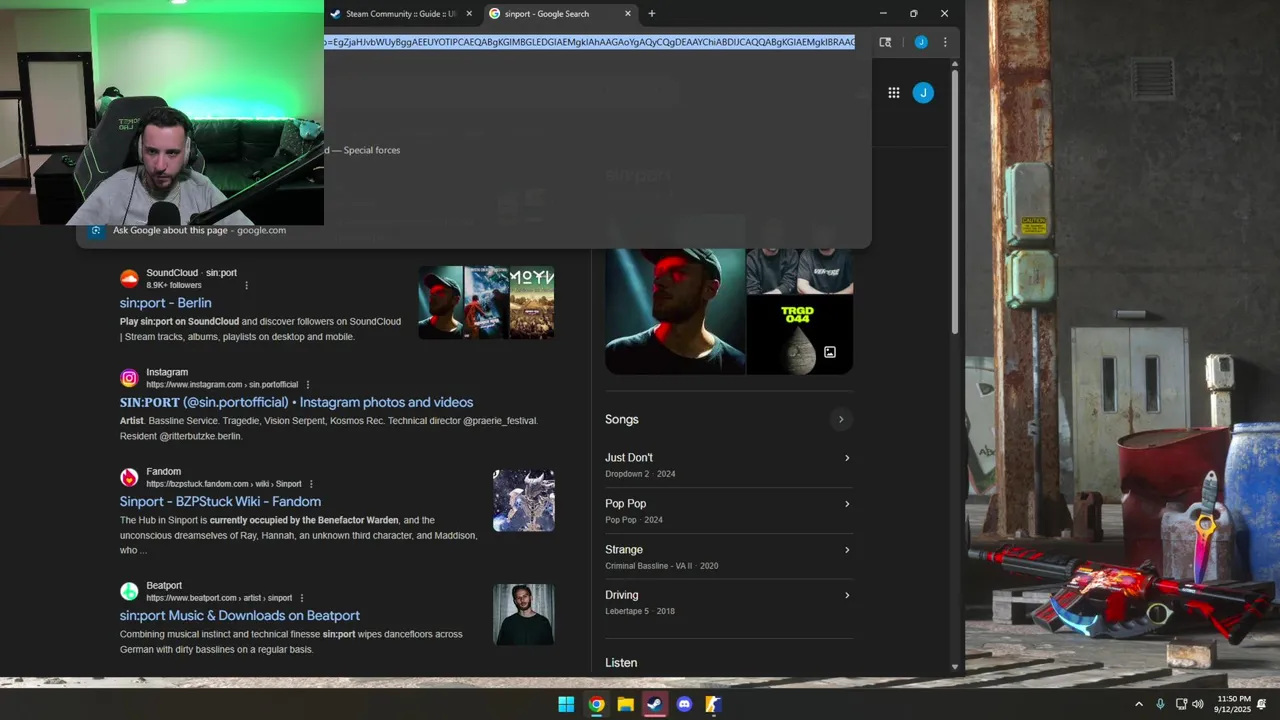The width and height of the screenshot is (1280, 720).
Task: Open more options for Fandom result
Action: 311,484
